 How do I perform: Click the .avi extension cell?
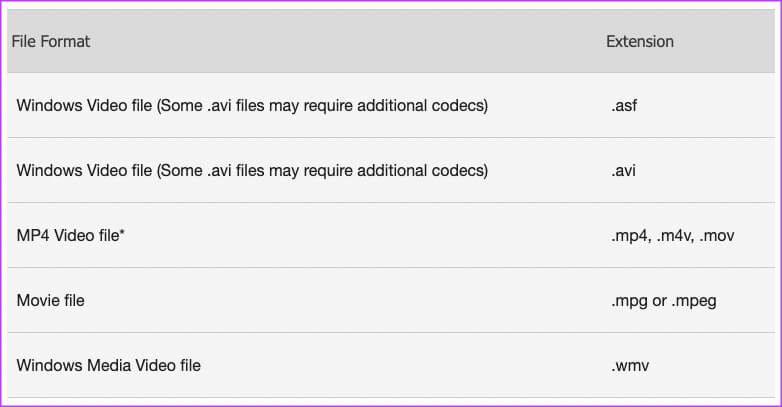[x=623, y=171]
